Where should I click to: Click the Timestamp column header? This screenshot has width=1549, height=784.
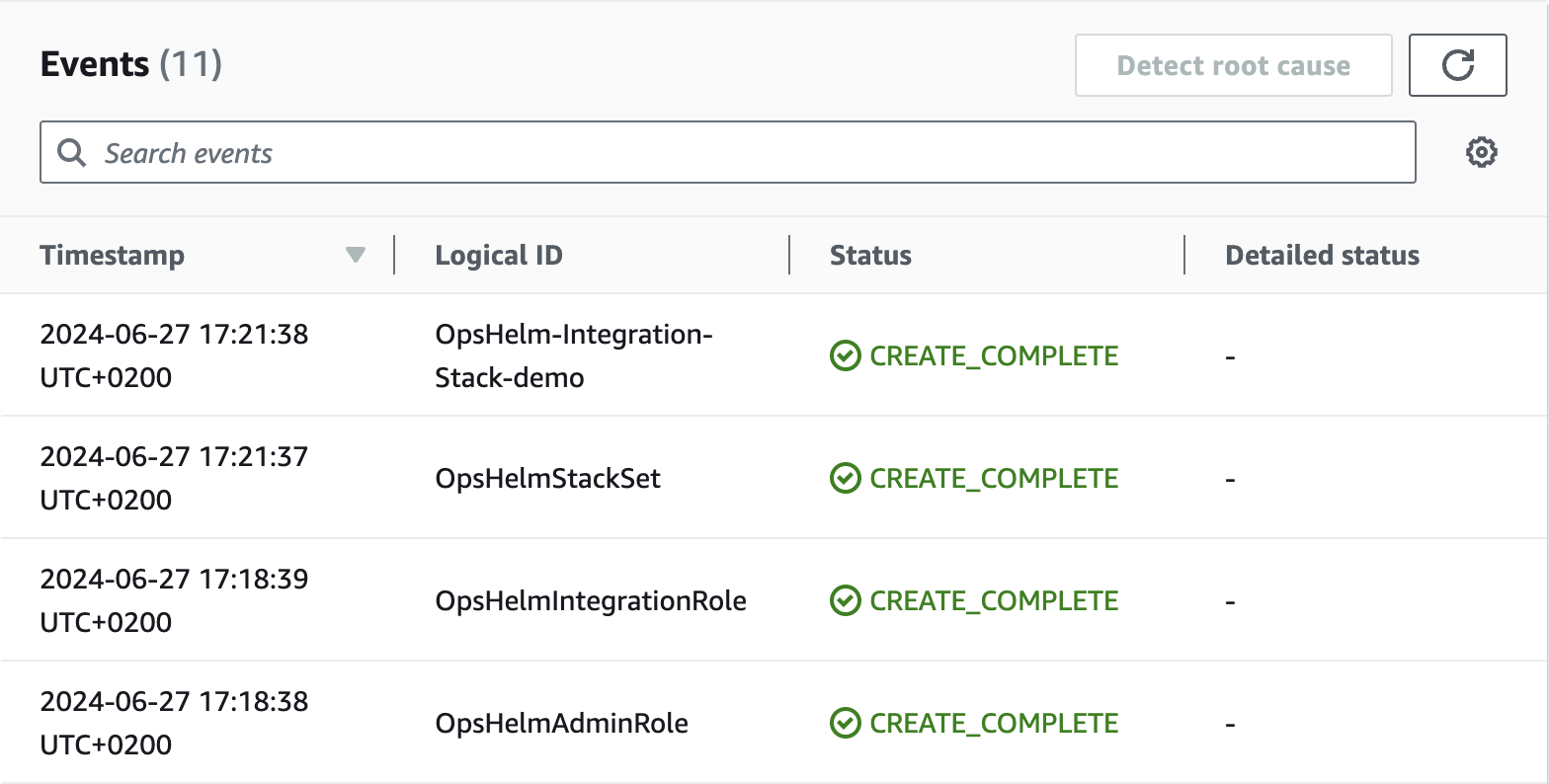[113, 255]
